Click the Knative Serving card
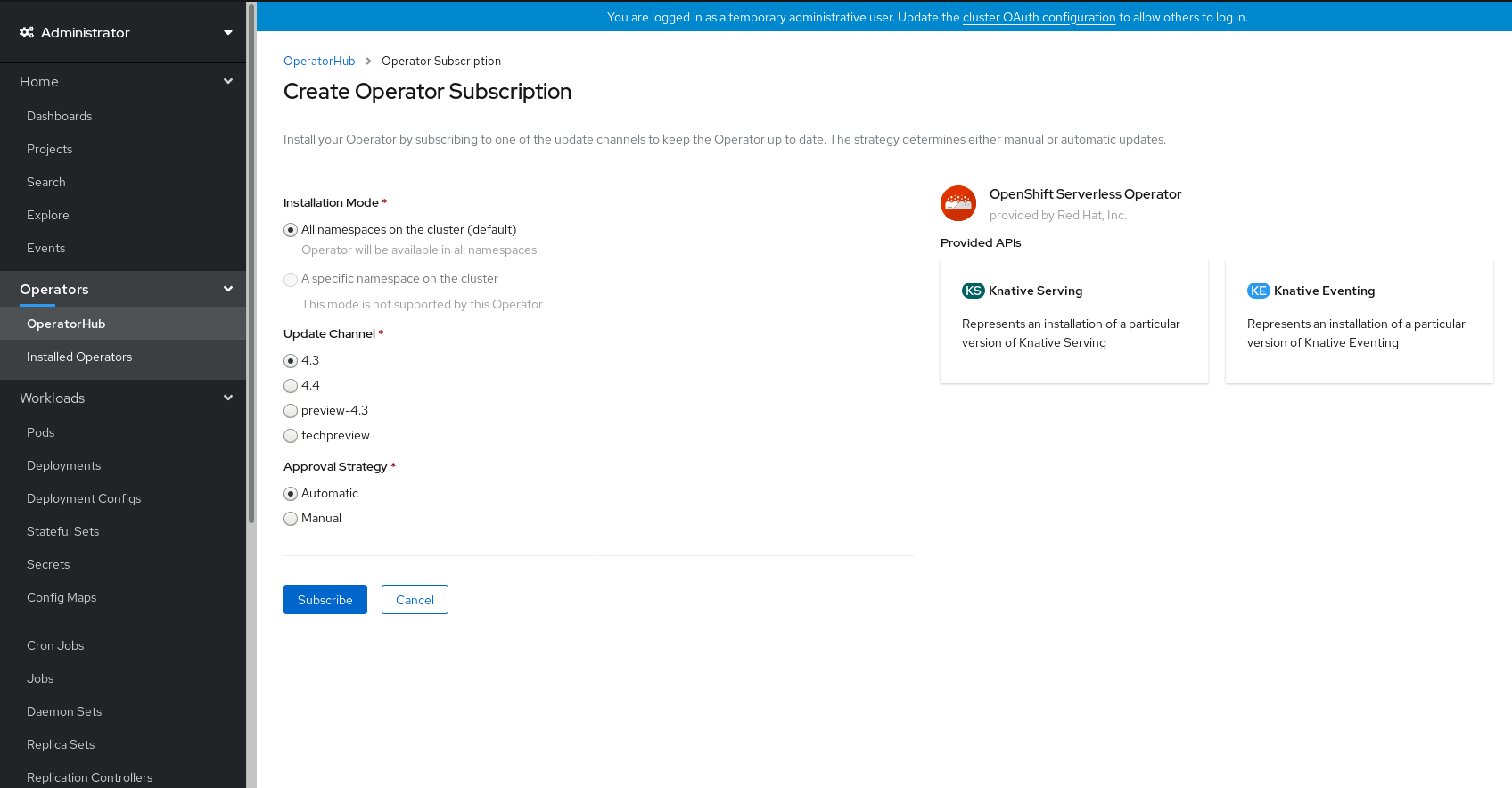 click(1074, 322)
